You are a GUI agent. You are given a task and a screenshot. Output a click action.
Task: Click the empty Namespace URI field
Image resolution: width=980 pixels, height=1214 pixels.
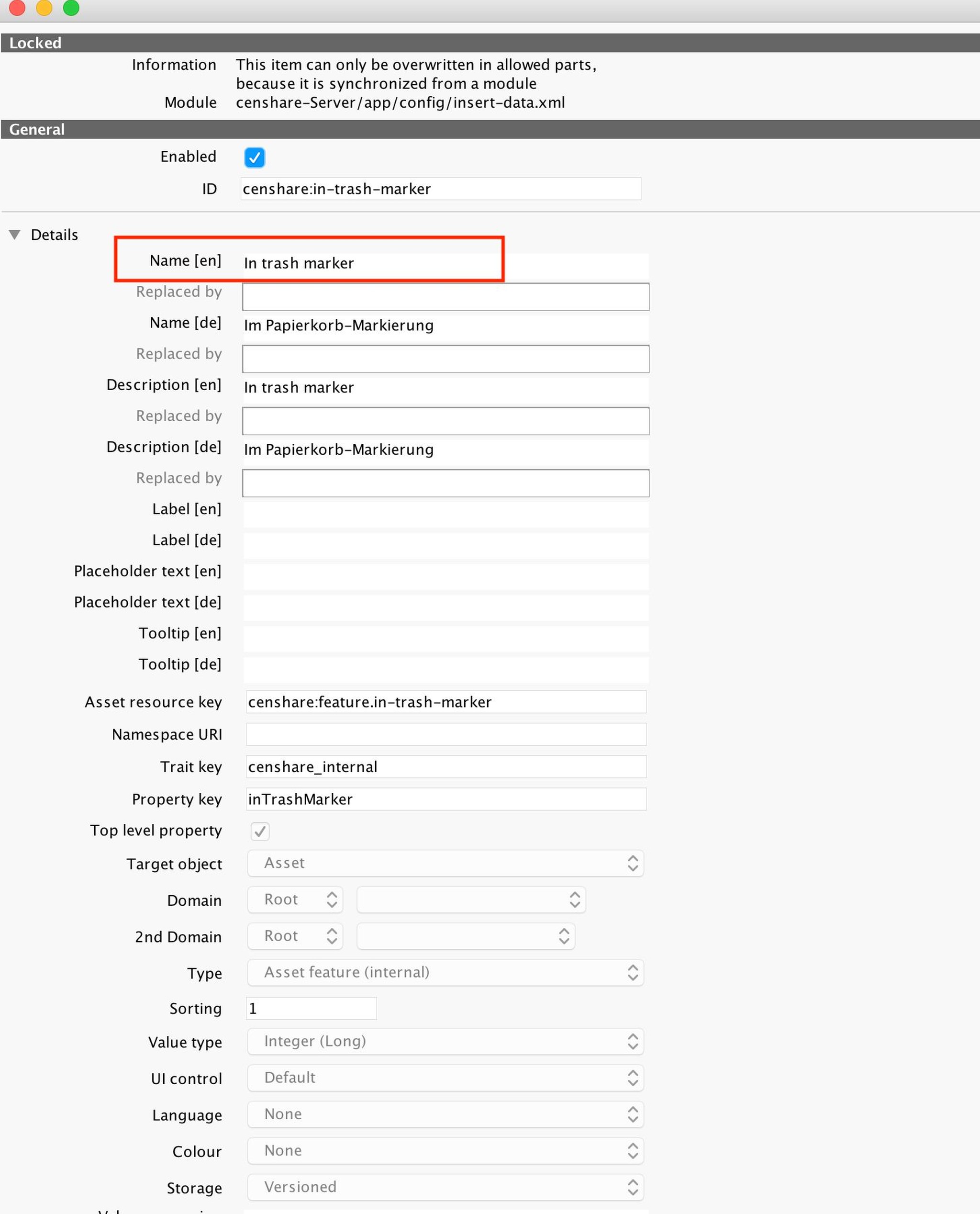(446, 735)
